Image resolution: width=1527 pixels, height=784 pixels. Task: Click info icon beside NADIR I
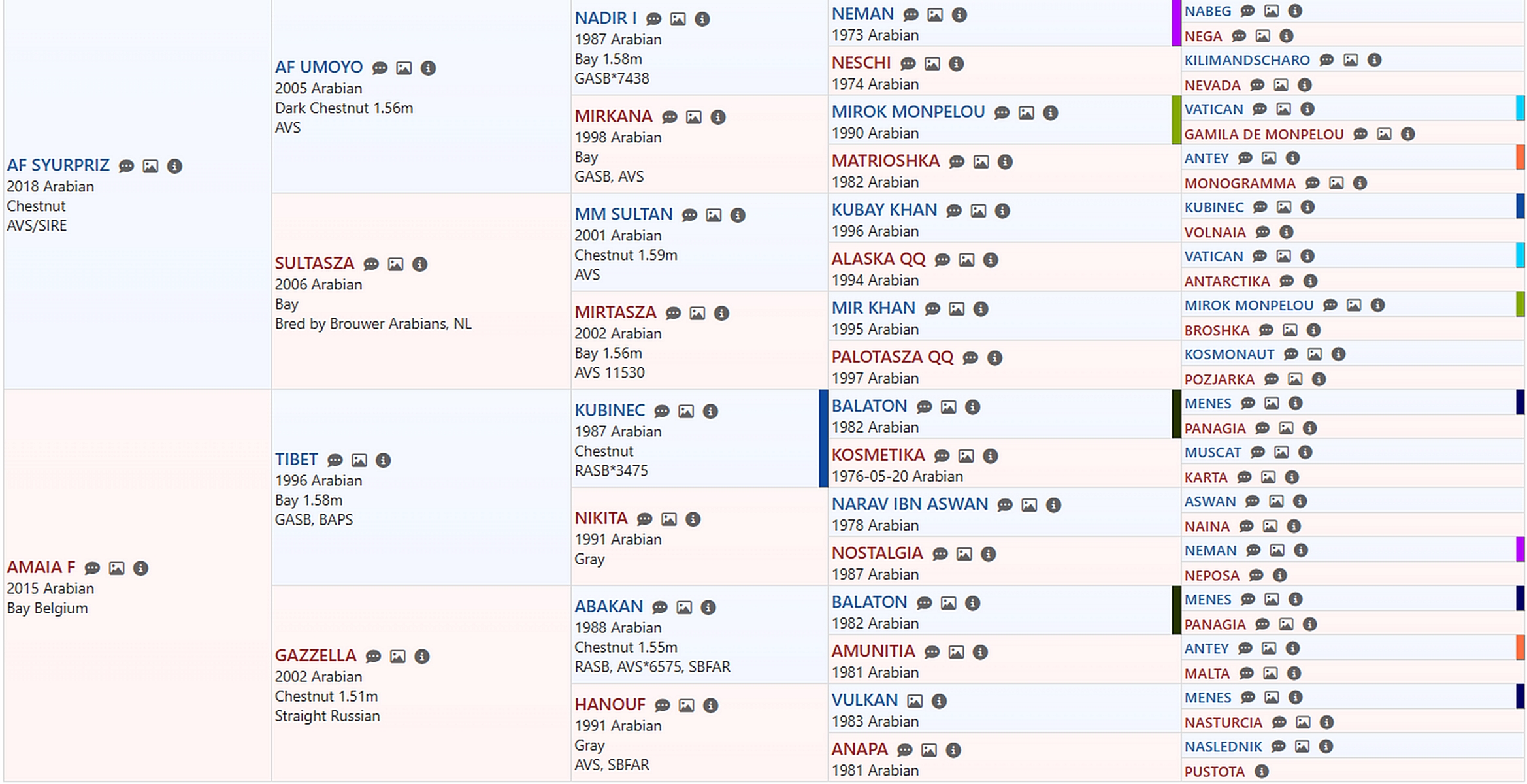click(702, 20)
